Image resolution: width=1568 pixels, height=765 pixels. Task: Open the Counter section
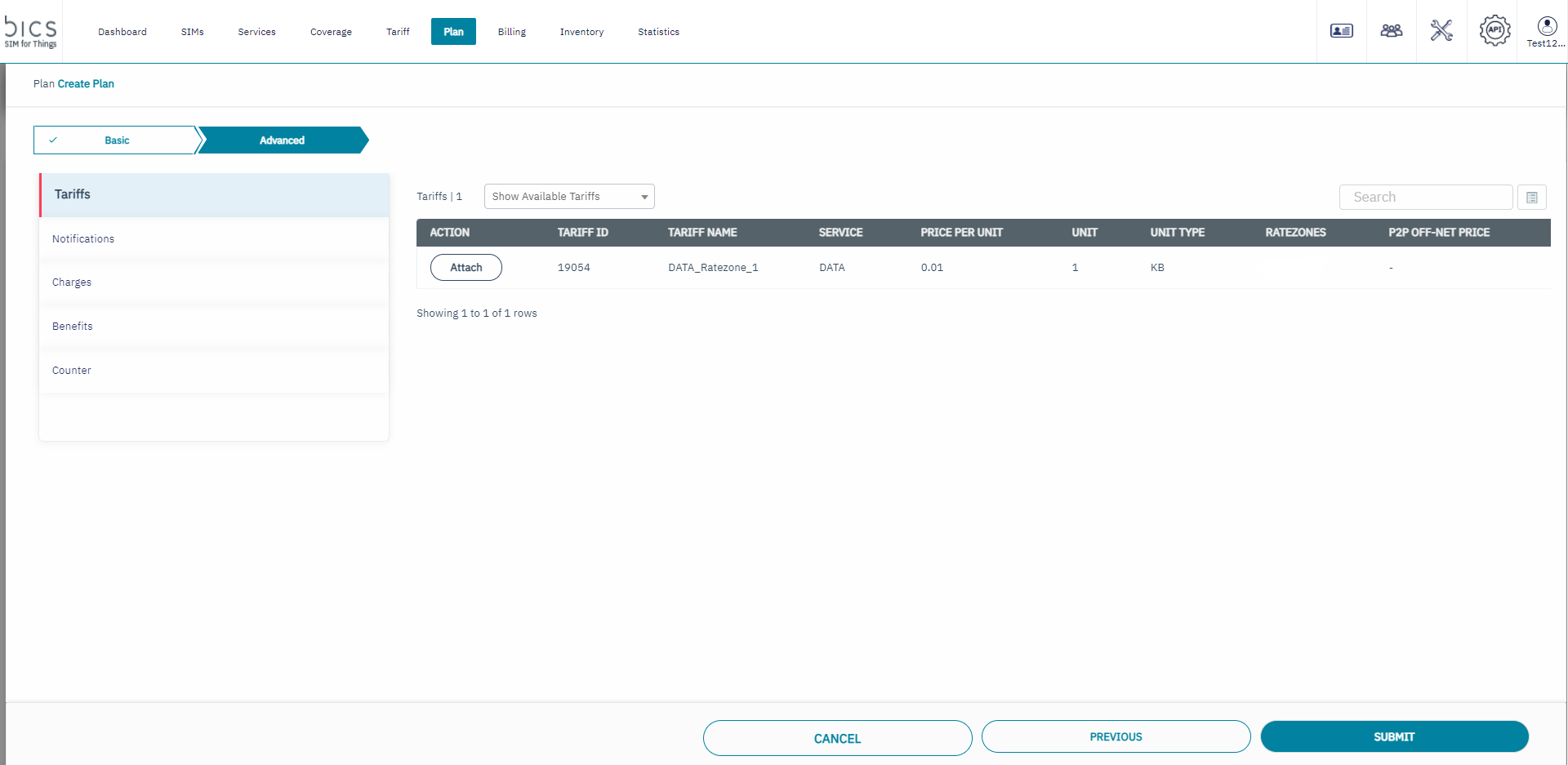[x=72, y=371]
